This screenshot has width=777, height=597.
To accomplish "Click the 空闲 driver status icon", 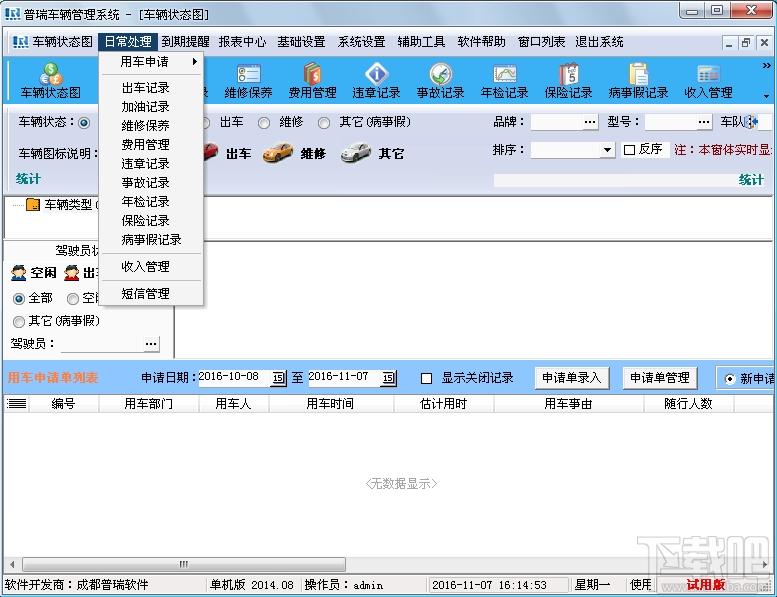I will 19,273.
